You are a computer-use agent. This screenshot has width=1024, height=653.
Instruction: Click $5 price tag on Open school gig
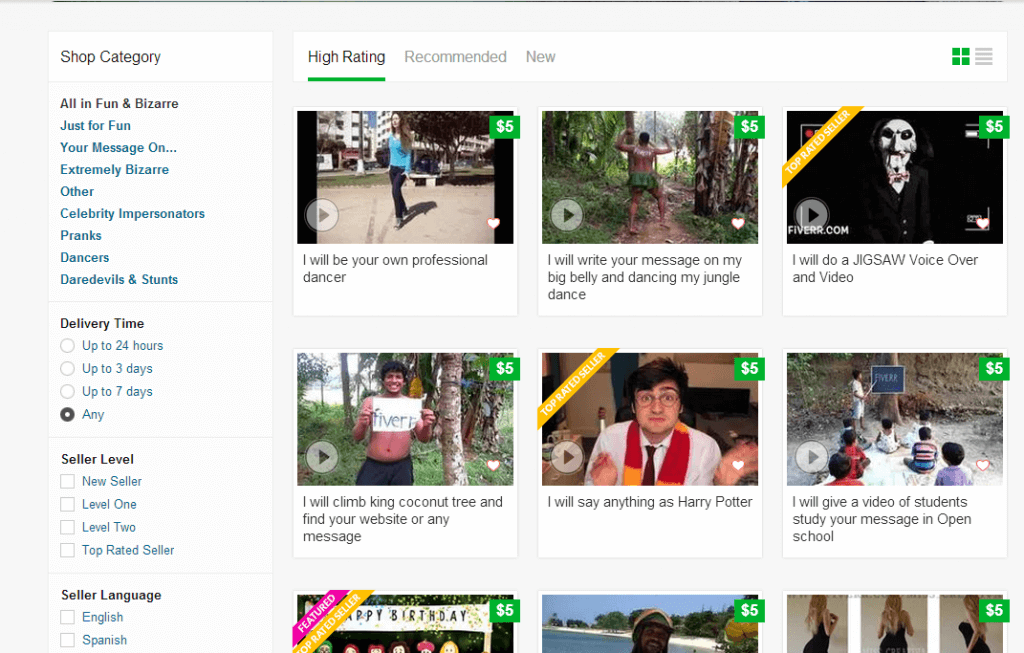(994, 368)
